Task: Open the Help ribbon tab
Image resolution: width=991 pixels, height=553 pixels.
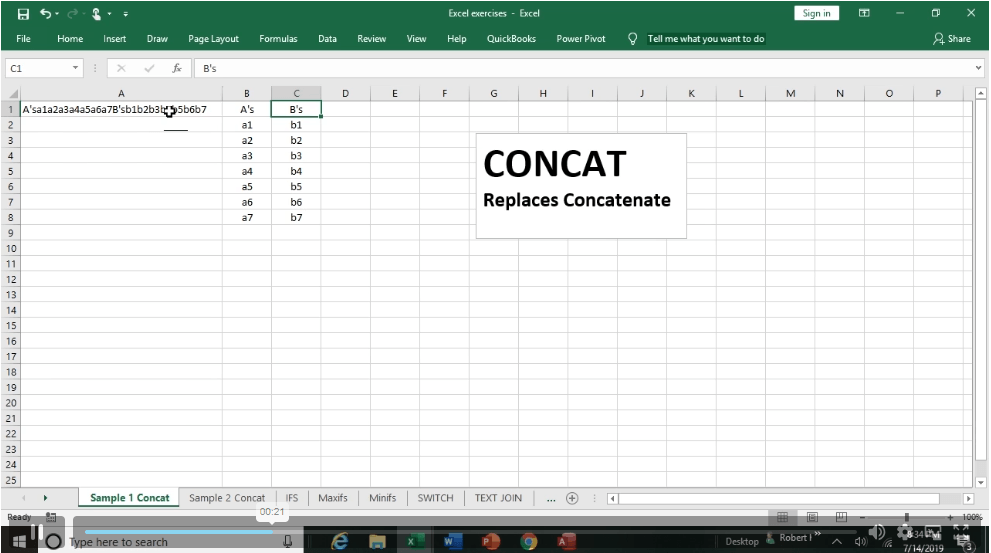Action: (457, 39)
